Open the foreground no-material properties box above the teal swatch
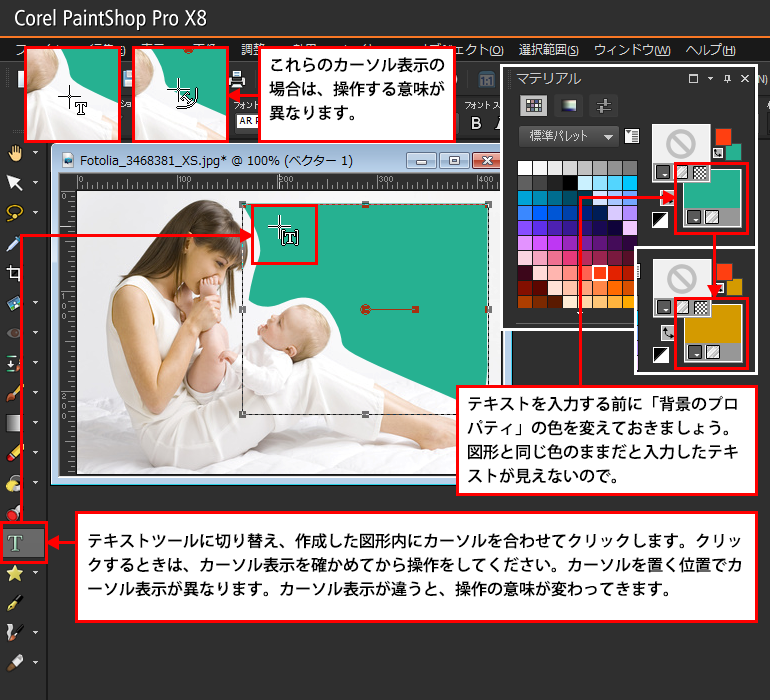Image resolution: width=770 pixels, height=700 pixels. (681, 144)
